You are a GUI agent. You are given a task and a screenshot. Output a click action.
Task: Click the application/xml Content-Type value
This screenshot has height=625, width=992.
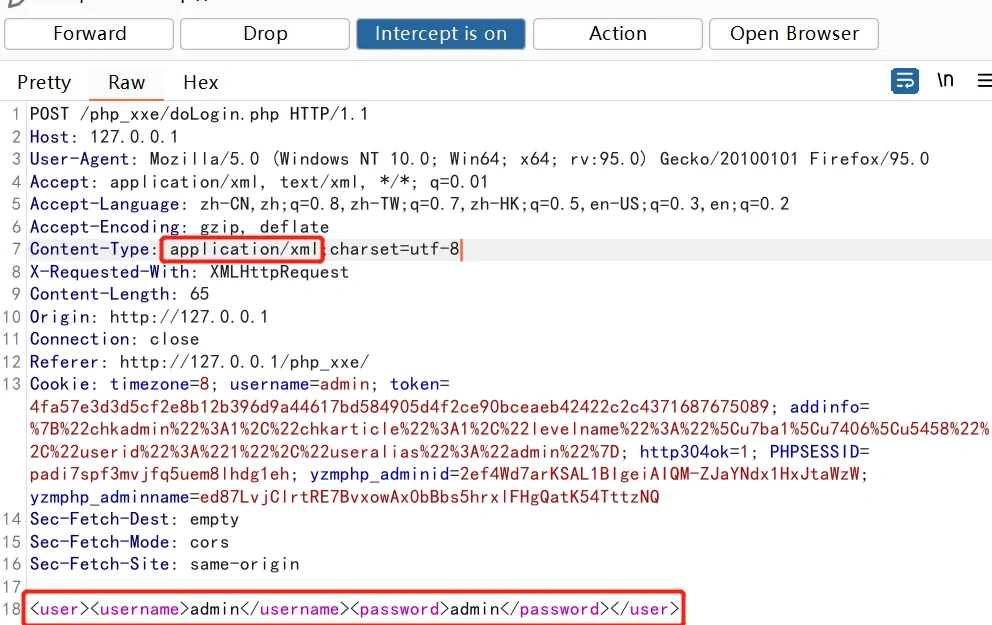tap(244, 249)
